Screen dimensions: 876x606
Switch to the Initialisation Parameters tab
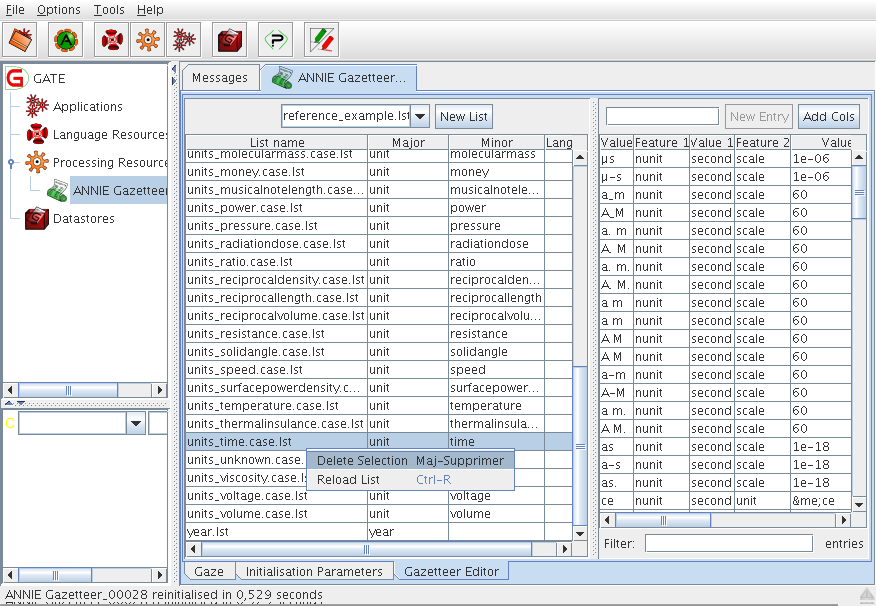click(314, 572)
